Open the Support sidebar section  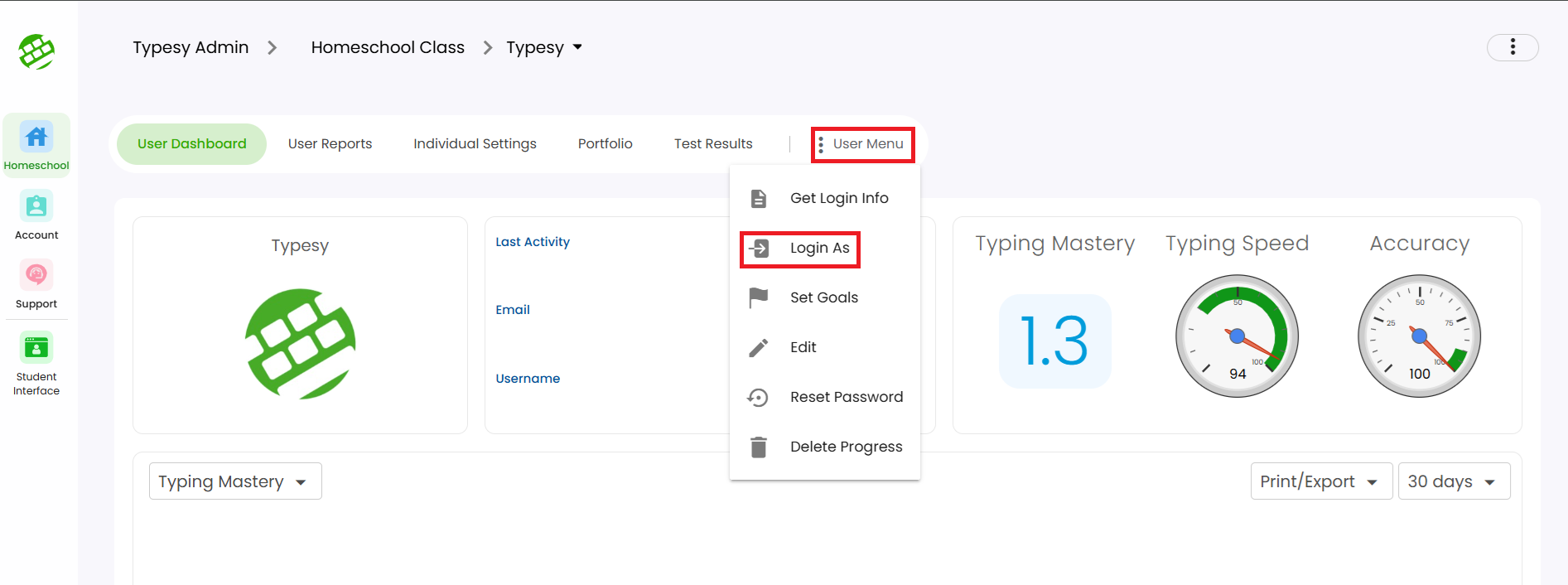pyautogui.click(x=36, y=284)
